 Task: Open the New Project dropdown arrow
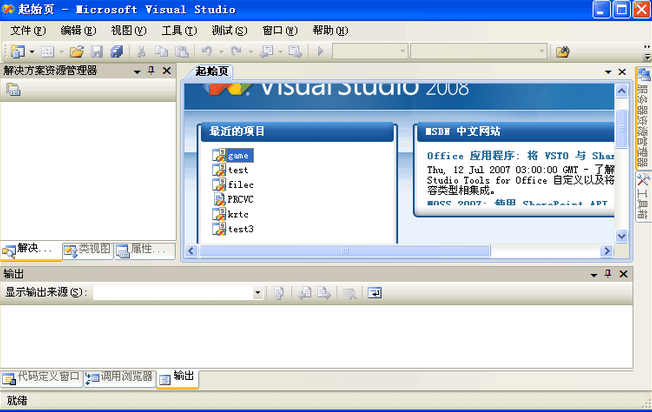(32, 52)
